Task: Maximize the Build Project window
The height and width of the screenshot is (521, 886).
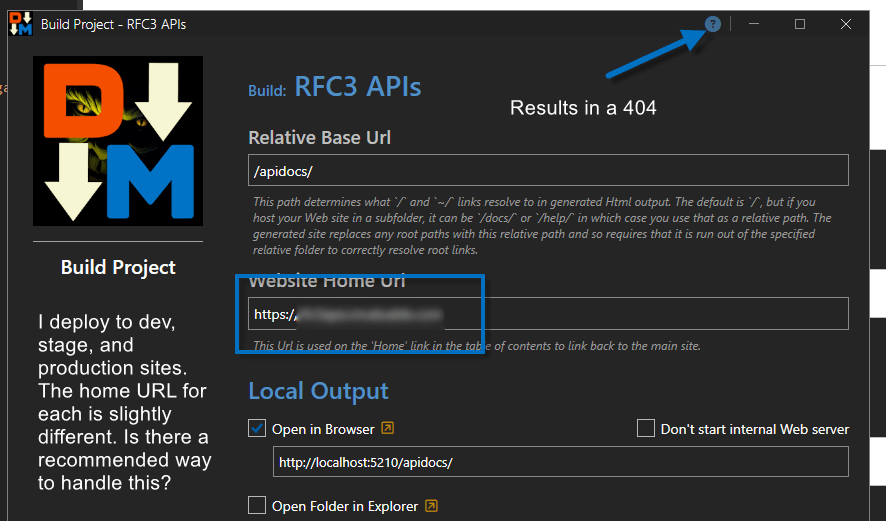Action: click(800, 24)
